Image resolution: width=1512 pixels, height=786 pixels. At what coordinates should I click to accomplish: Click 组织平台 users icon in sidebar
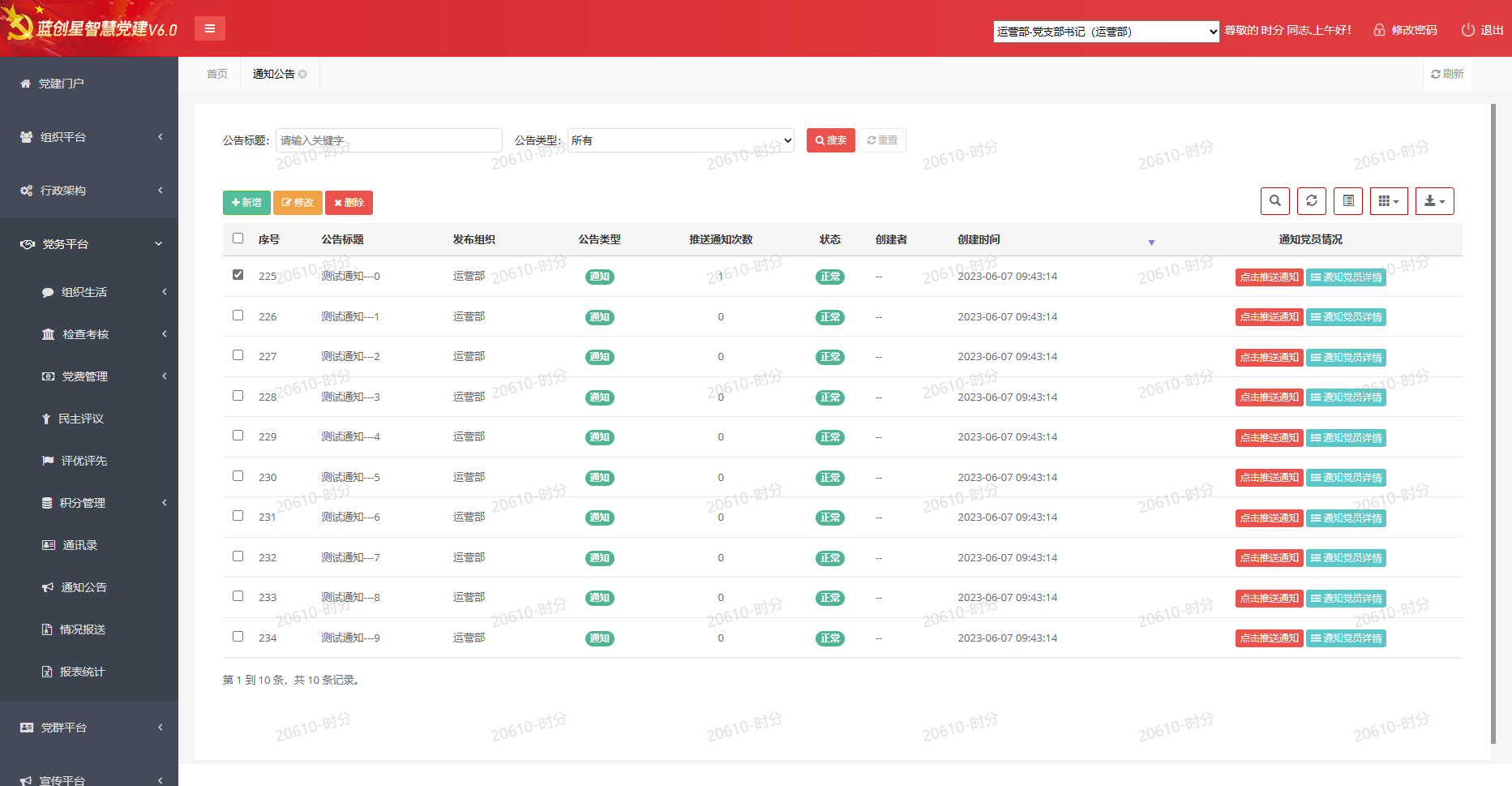tap(27, 137)
